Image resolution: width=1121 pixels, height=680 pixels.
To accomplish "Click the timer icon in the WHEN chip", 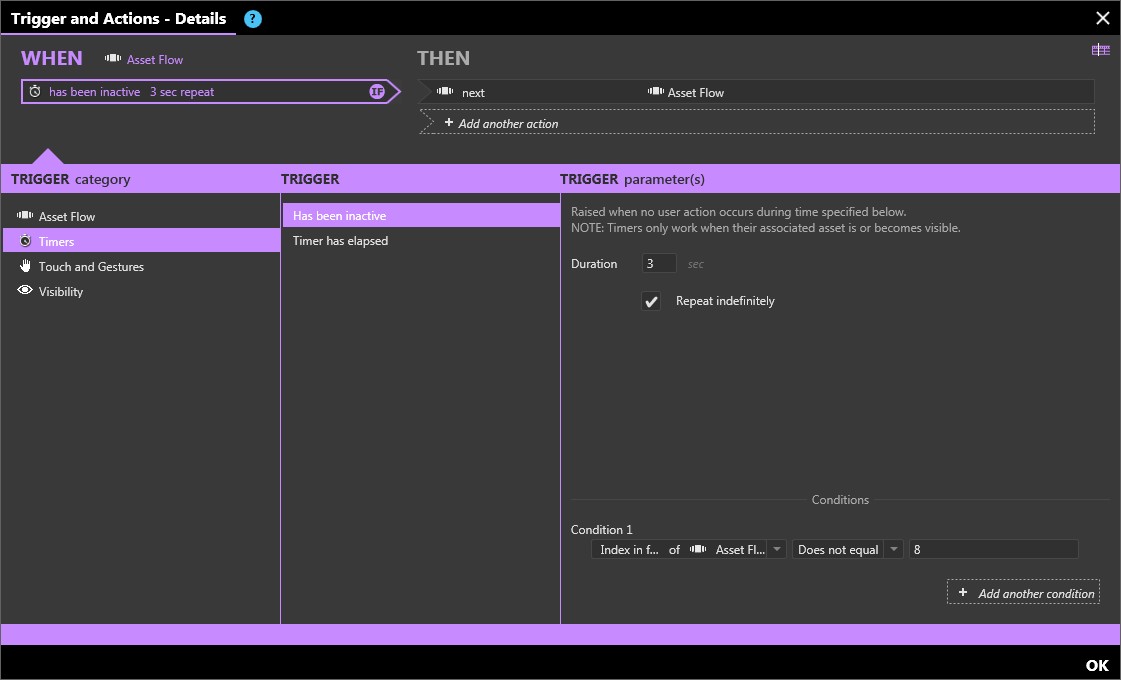I will tap(35, 91).
